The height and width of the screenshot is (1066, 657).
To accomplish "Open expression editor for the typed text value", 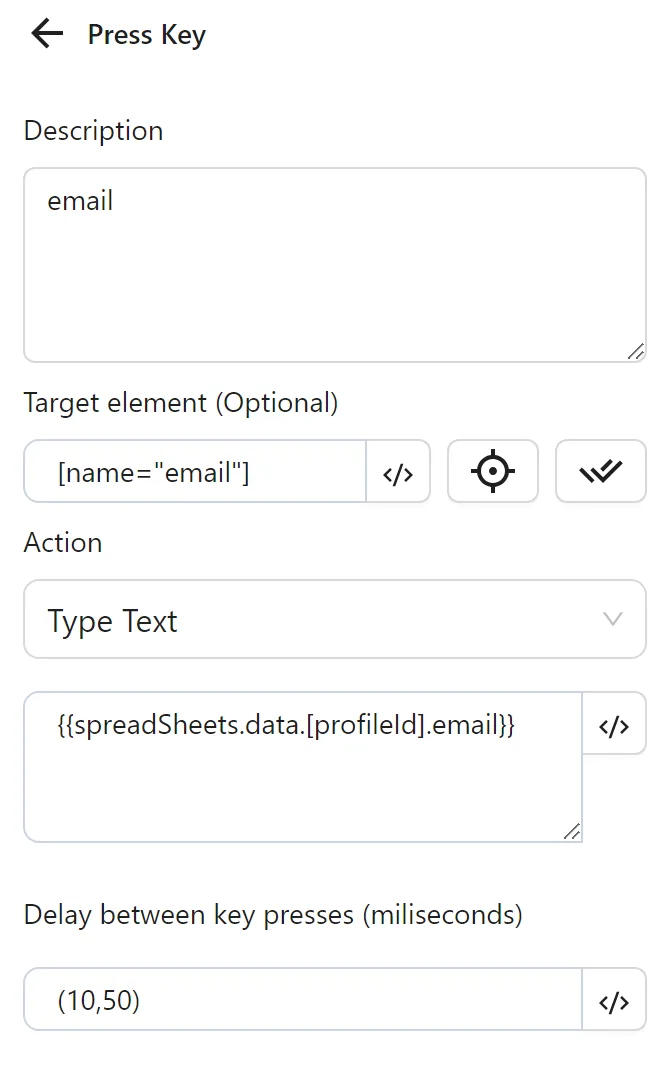I will click(x=614, y=724).
